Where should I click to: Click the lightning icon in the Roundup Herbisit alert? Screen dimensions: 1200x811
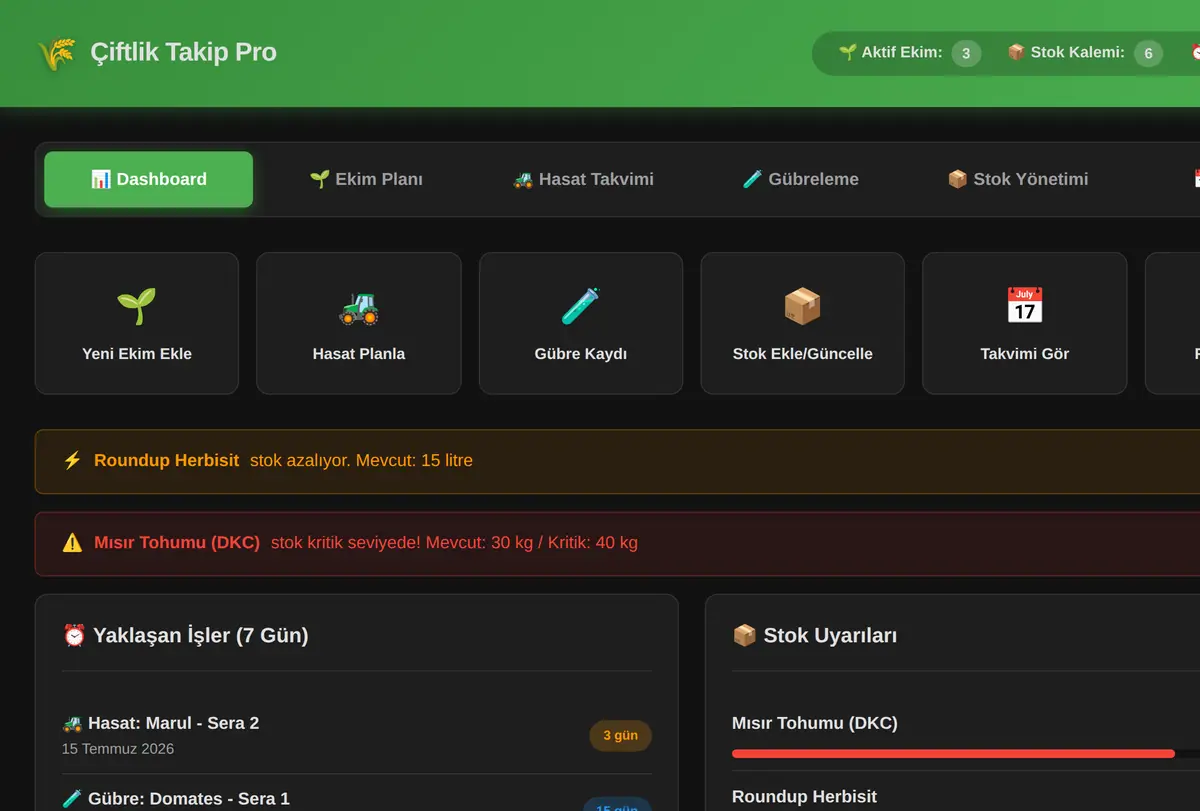click(x=72, y=461)
